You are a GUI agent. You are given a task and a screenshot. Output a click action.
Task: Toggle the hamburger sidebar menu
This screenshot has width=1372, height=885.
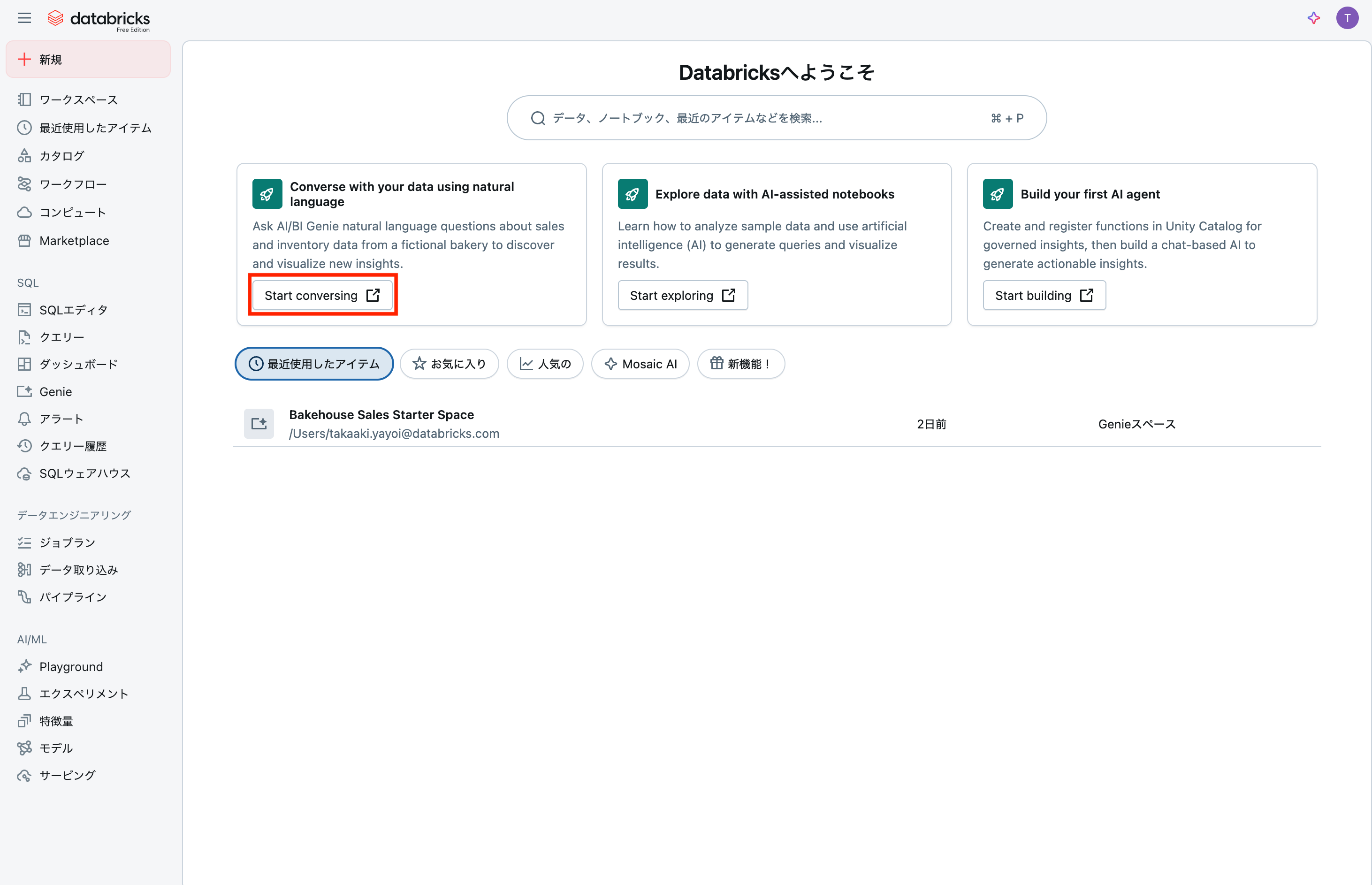click(x=24, y=18)
